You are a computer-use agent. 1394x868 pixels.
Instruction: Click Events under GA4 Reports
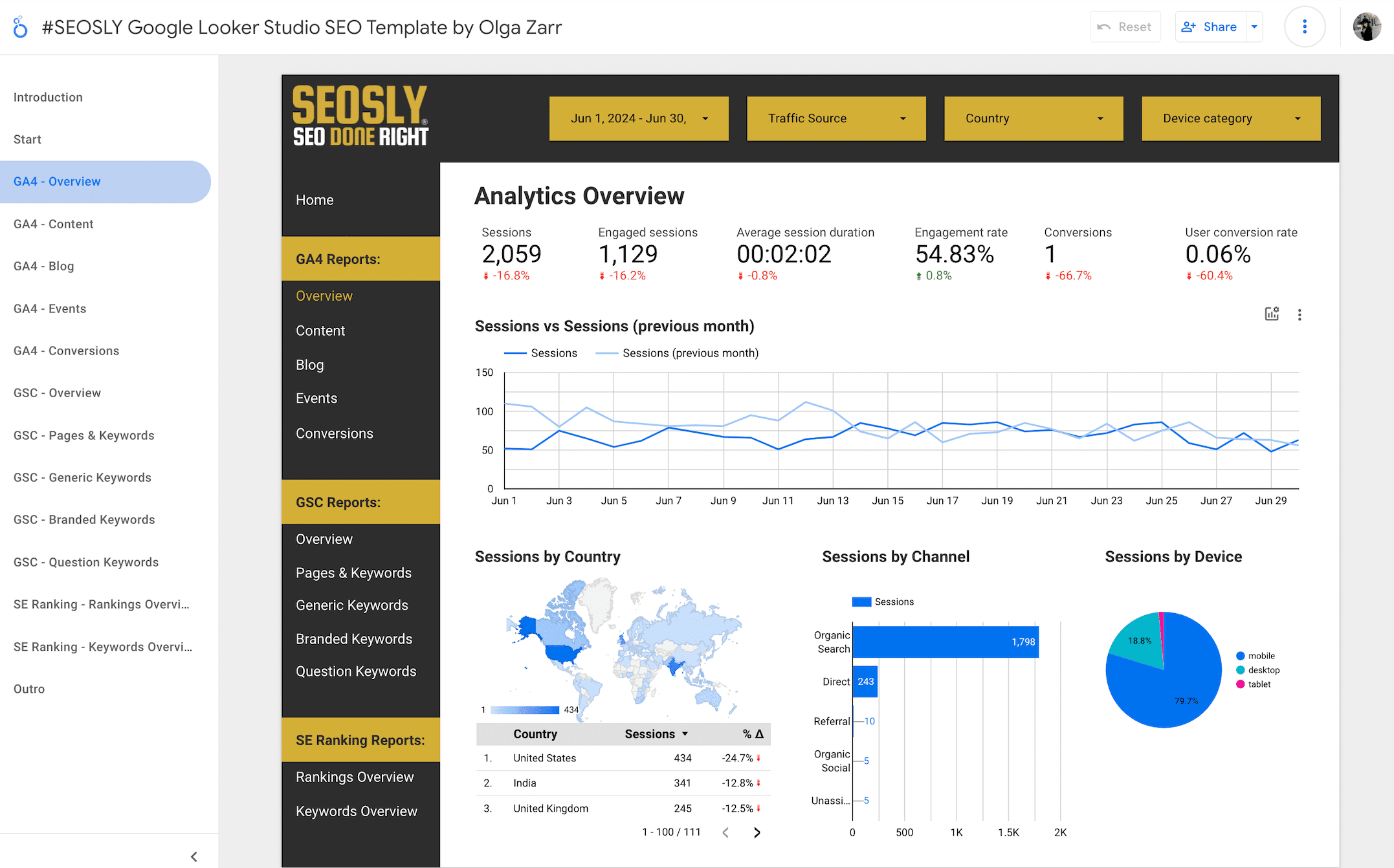click(316, 398)
